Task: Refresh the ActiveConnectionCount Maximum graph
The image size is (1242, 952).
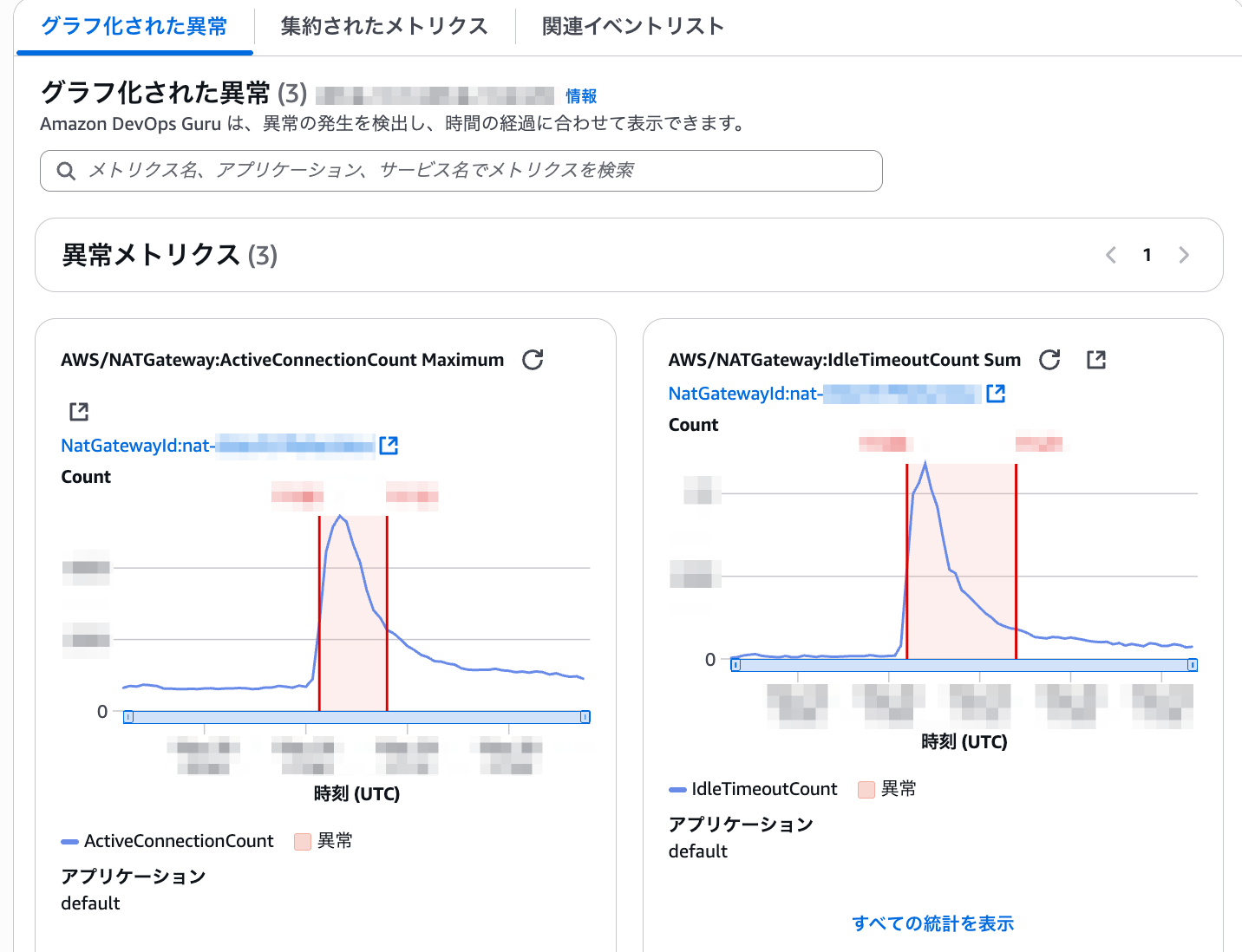Action: click(x=533, y=360)
